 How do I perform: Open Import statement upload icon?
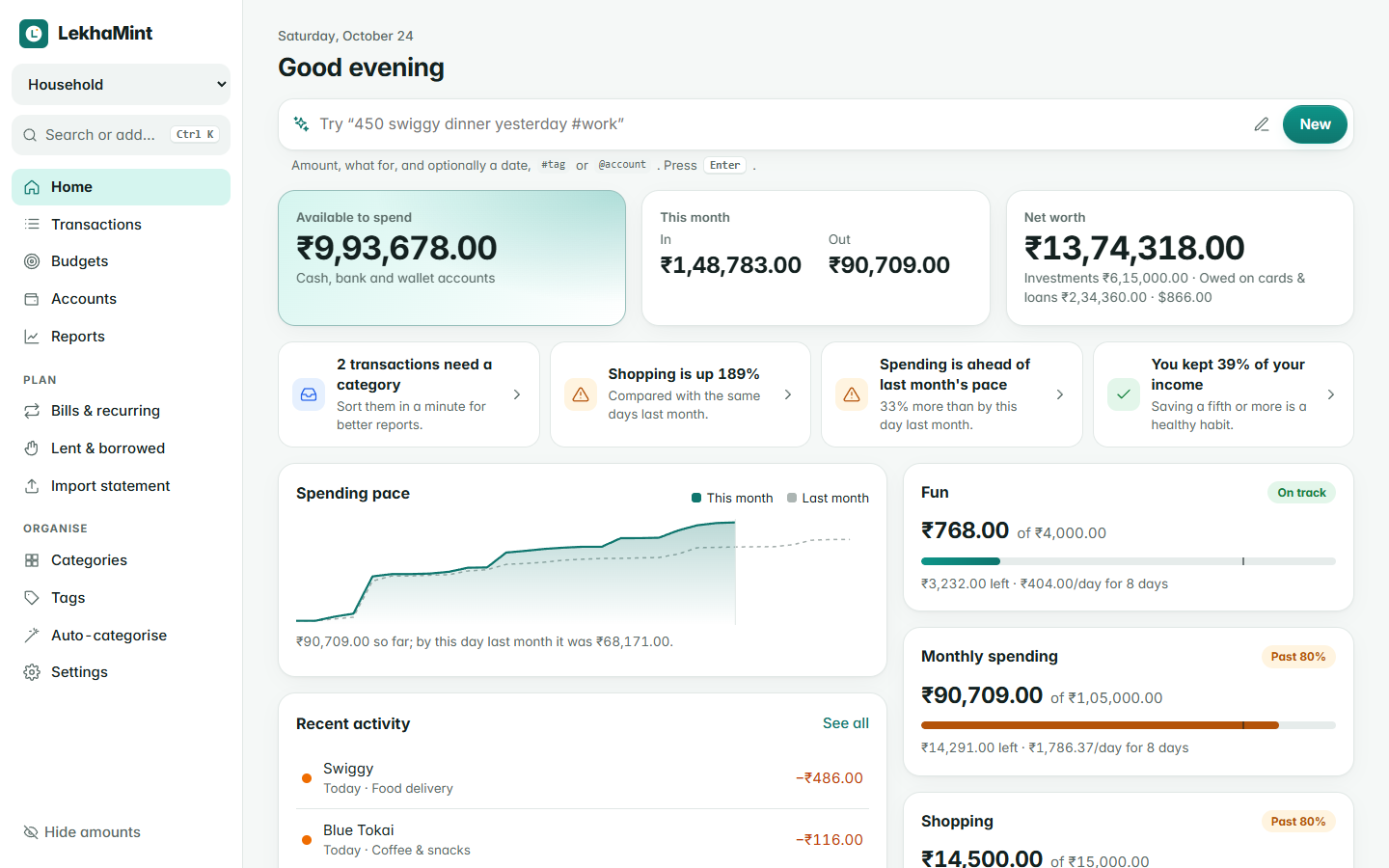tap(32, 486)
